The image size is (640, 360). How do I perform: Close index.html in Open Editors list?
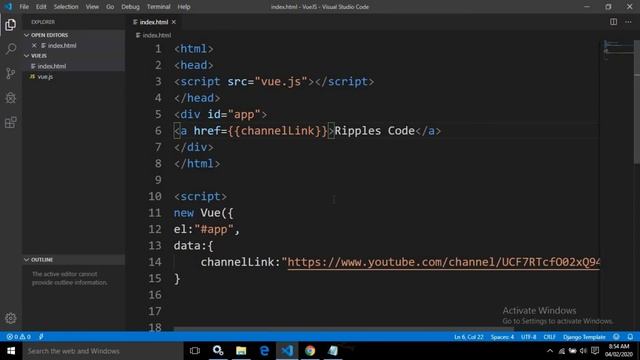pyautogui.click(x=34, y=45)
